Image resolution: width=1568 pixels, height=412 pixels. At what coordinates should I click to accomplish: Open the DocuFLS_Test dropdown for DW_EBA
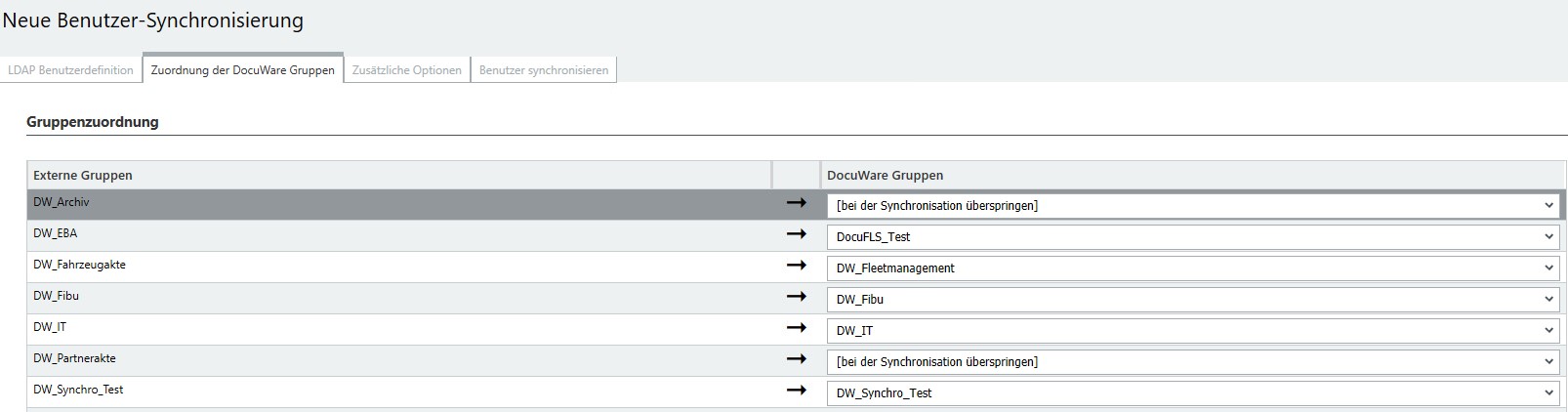click(x=1192, y=237)
